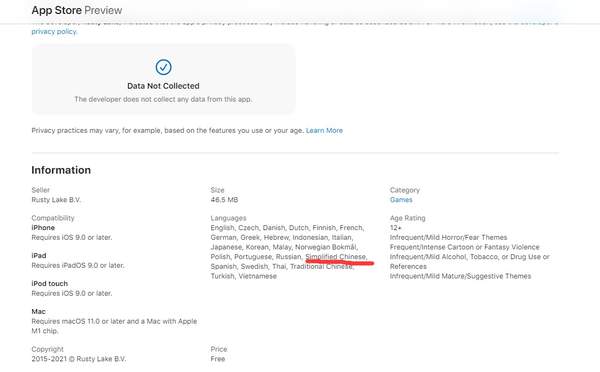This screenshot has width=600, height=372.
Task: Open the developer's privacy policy link
Action: click(x=54, y=31)
